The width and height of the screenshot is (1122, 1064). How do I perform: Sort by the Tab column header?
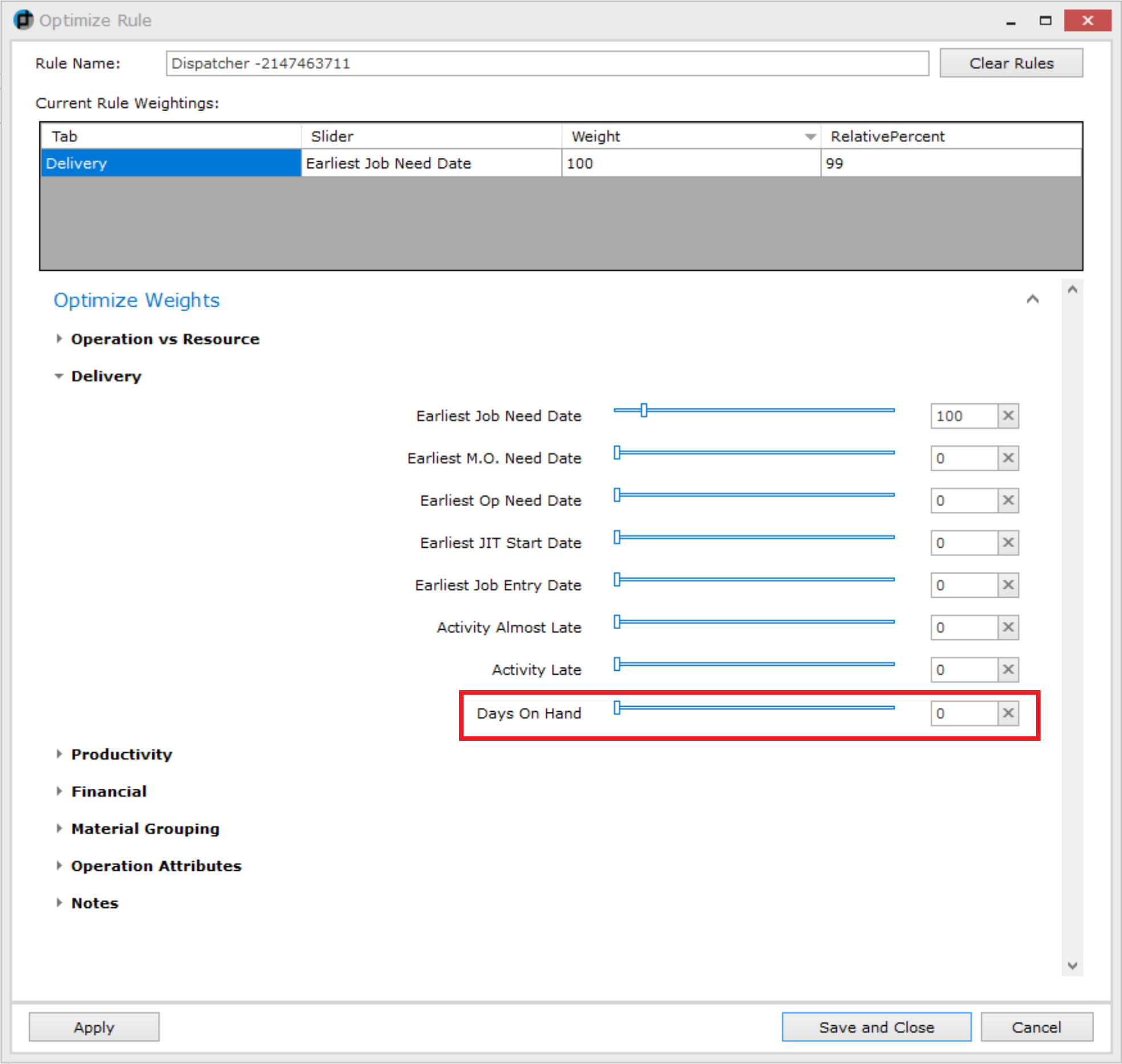click(x=171, y=136)
